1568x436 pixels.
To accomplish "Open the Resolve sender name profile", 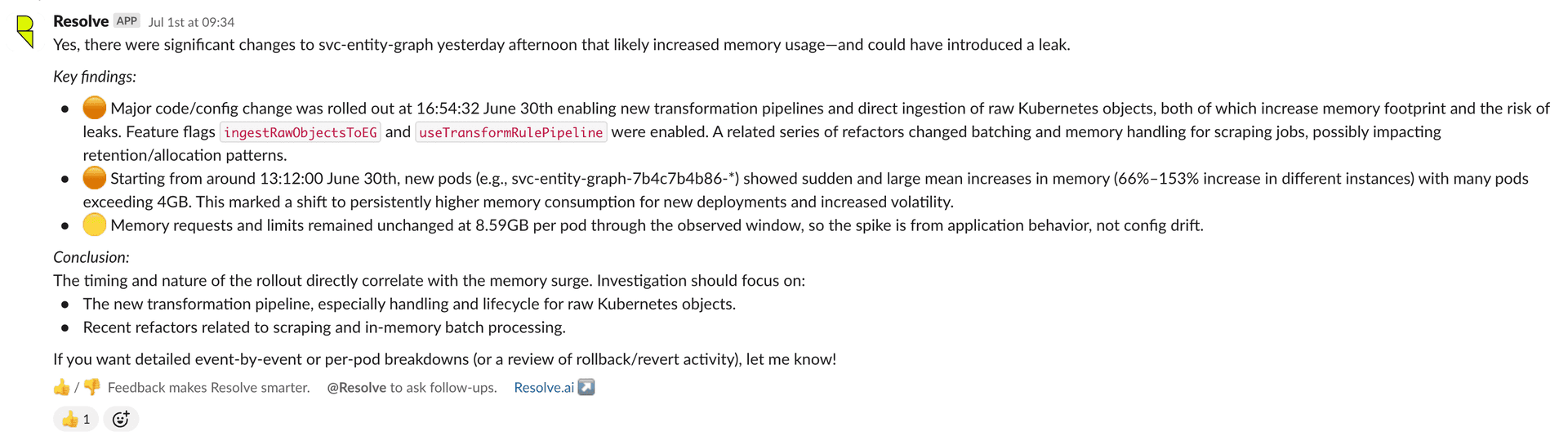I will [x=81, y=21].
